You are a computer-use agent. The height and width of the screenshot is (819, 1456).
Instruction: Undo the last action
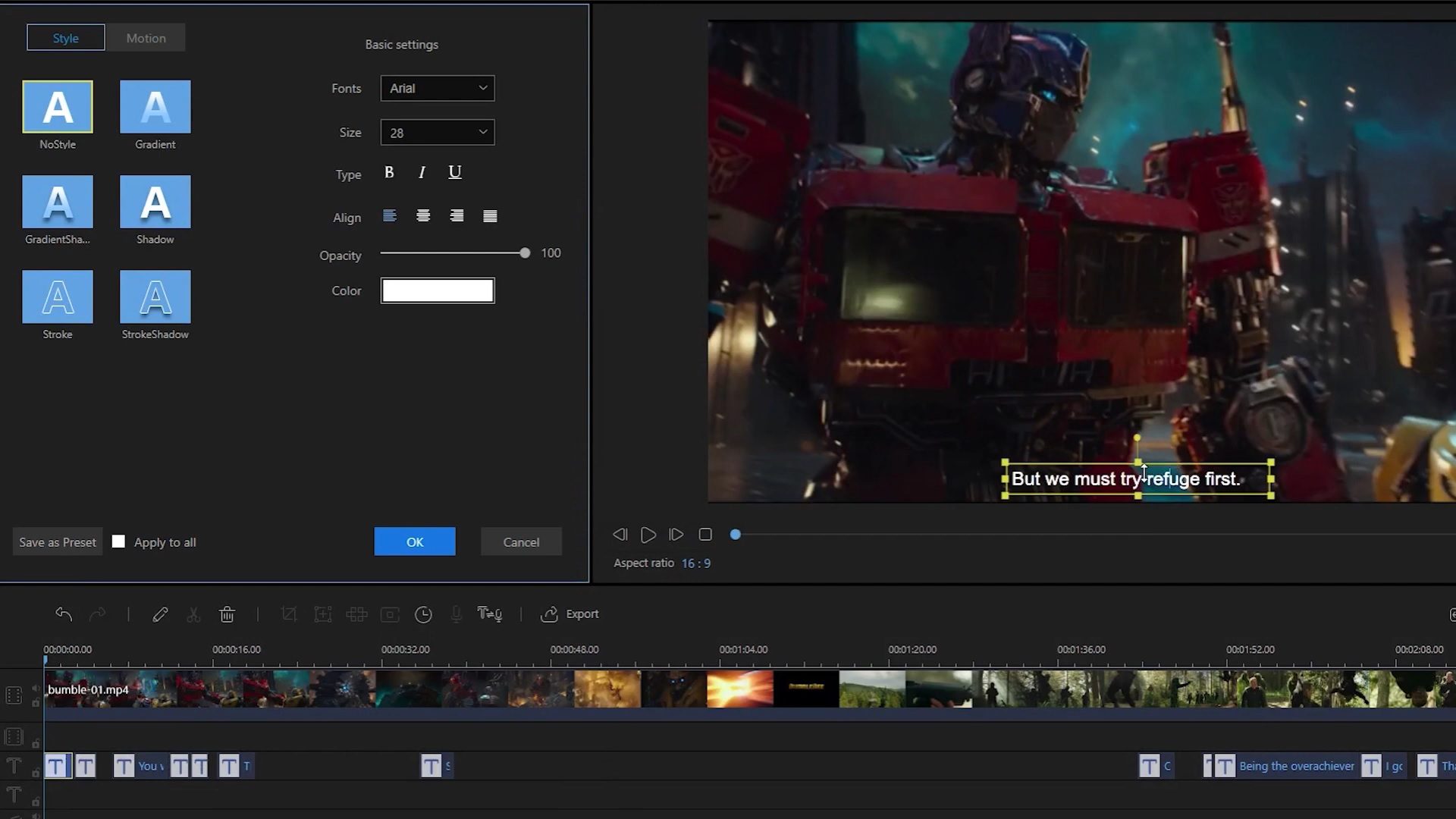click(64, 614)
